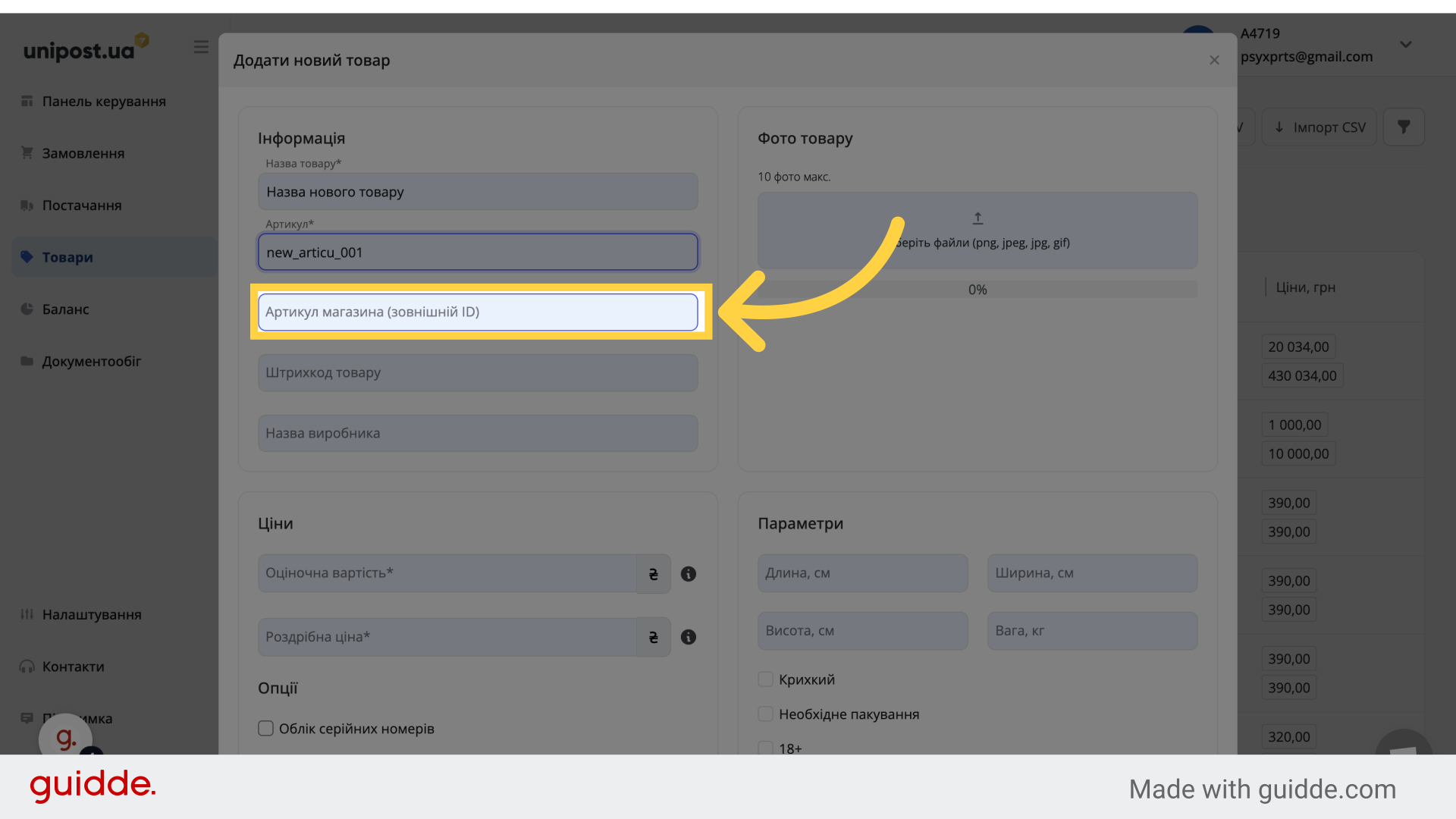1456x819 pixels.
Task: Click the 1 000,00 price value
Action: (x=1294, y=425)
